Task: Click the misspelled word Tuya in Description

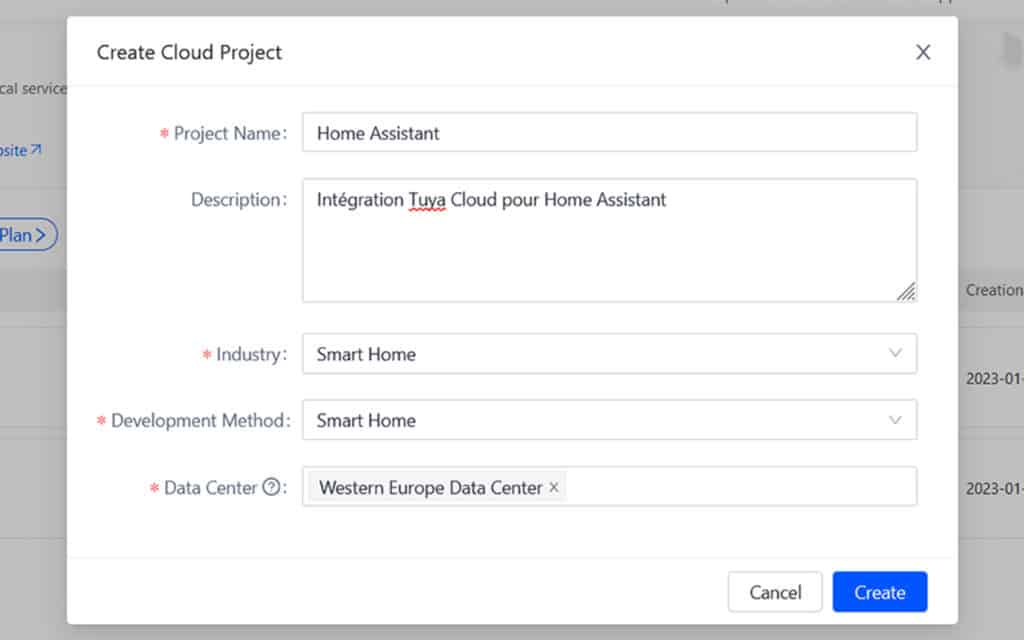Action: coord(427,200)
